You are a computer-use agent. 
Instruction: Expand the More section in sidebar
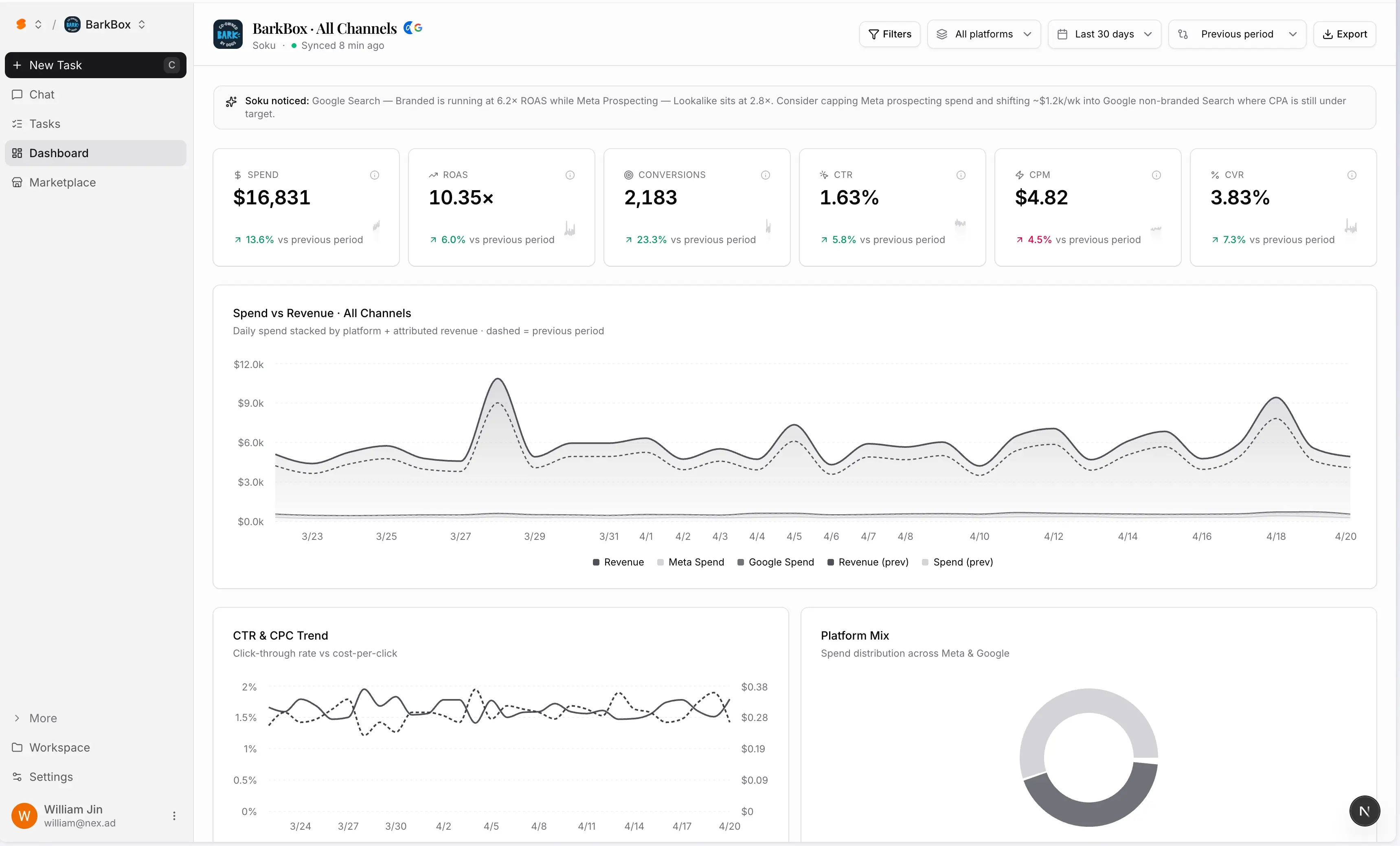43,718
